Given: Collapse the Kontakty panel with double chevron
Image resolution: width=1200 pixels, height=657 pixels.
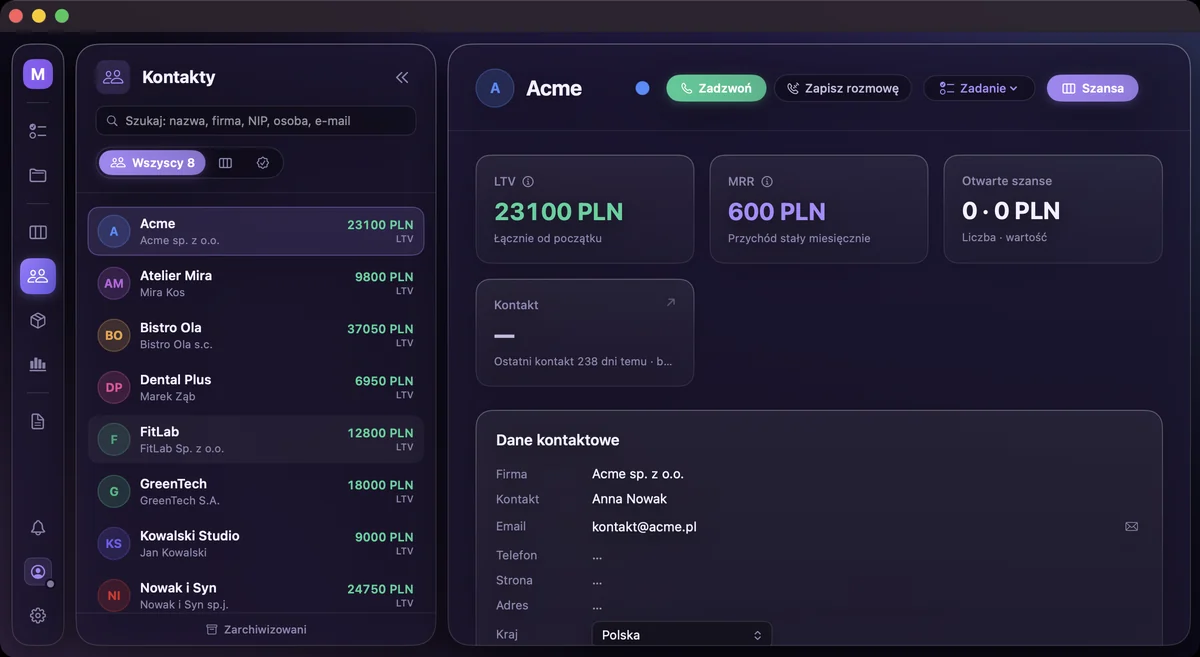Looking at the screenshot, I should (x=402, y=77).
